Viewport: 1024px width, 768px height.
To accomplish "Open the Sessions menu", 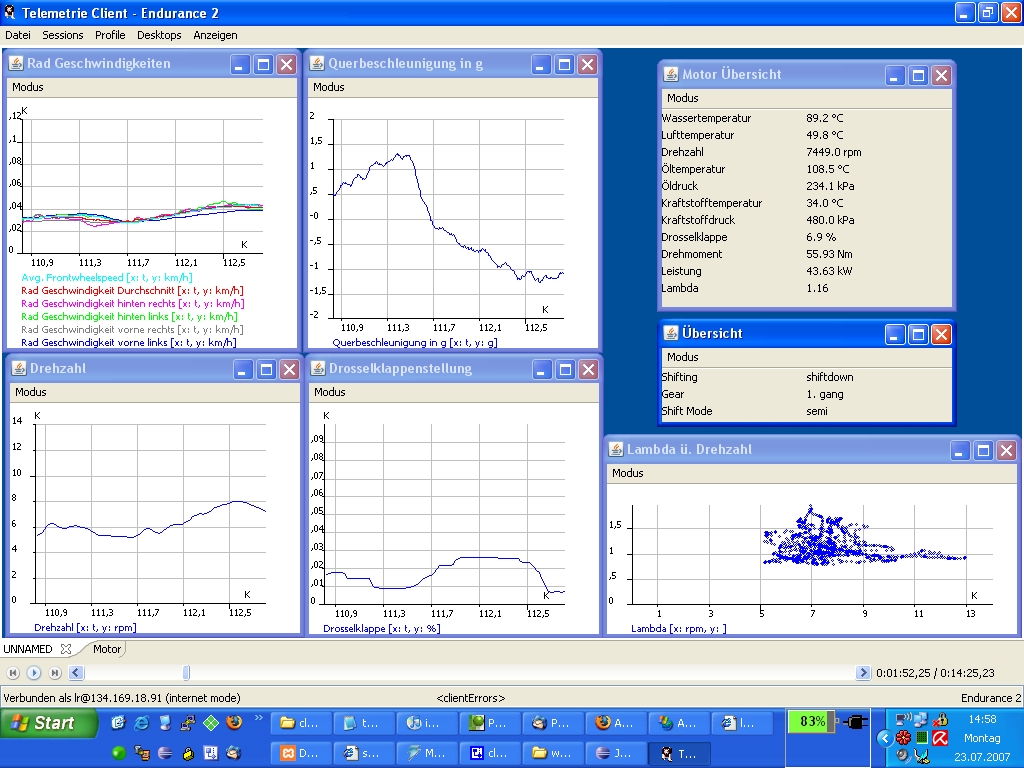I will coord(63,35).
